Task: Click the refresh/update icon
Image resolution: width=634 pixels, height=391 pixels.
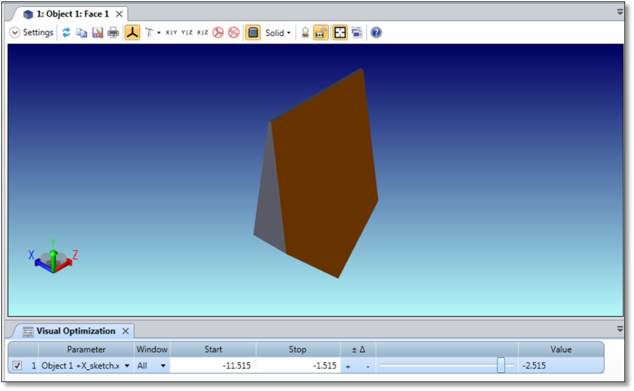Action: coord(66,32)
